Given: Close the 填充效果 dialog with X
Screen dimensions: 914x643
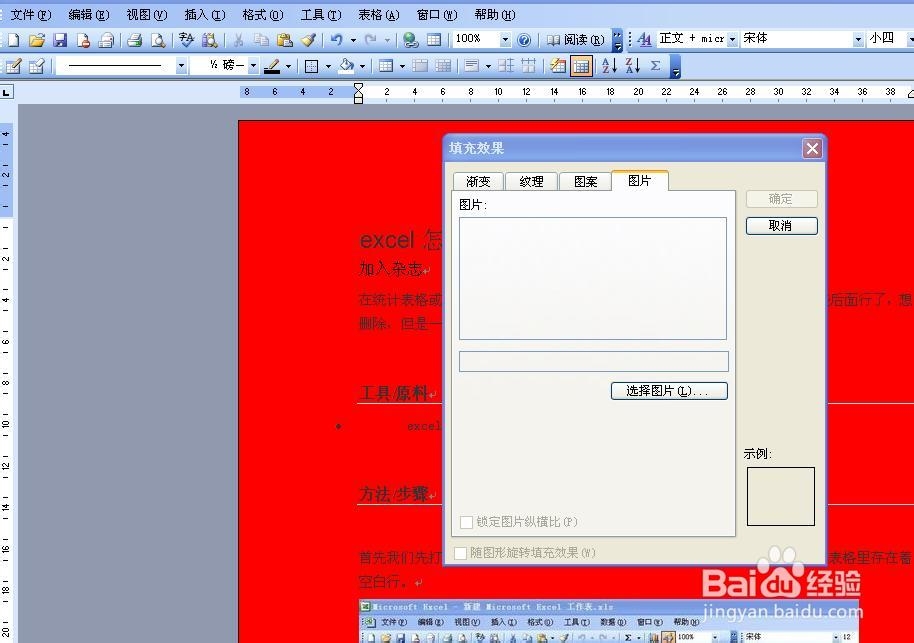Looking at the screenshot, I should [x=812, y=149].
